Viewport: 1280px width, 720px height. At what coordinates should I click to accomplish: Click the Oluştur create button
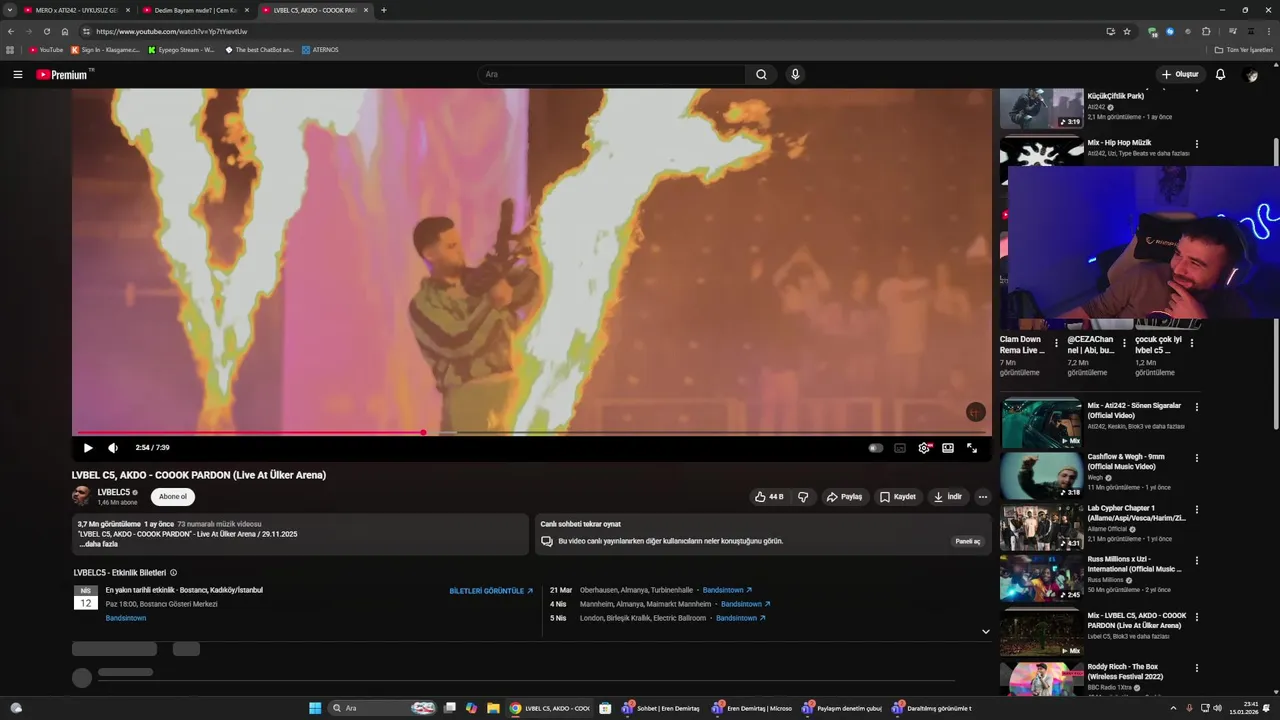click(1180, 74)
